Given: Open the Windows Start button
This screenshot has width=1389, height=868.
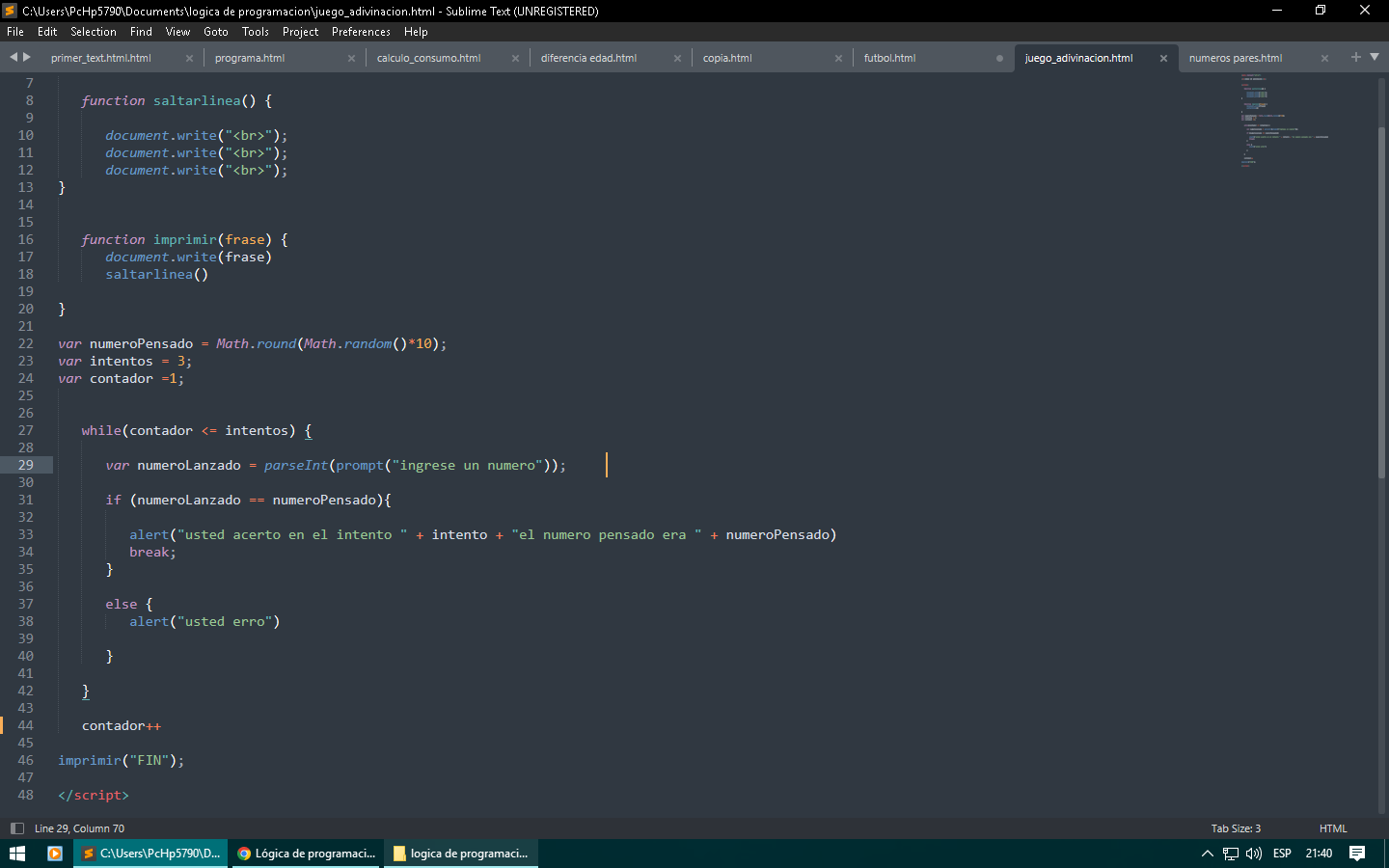Looking at the screenshot, I should tap(17, 854).
